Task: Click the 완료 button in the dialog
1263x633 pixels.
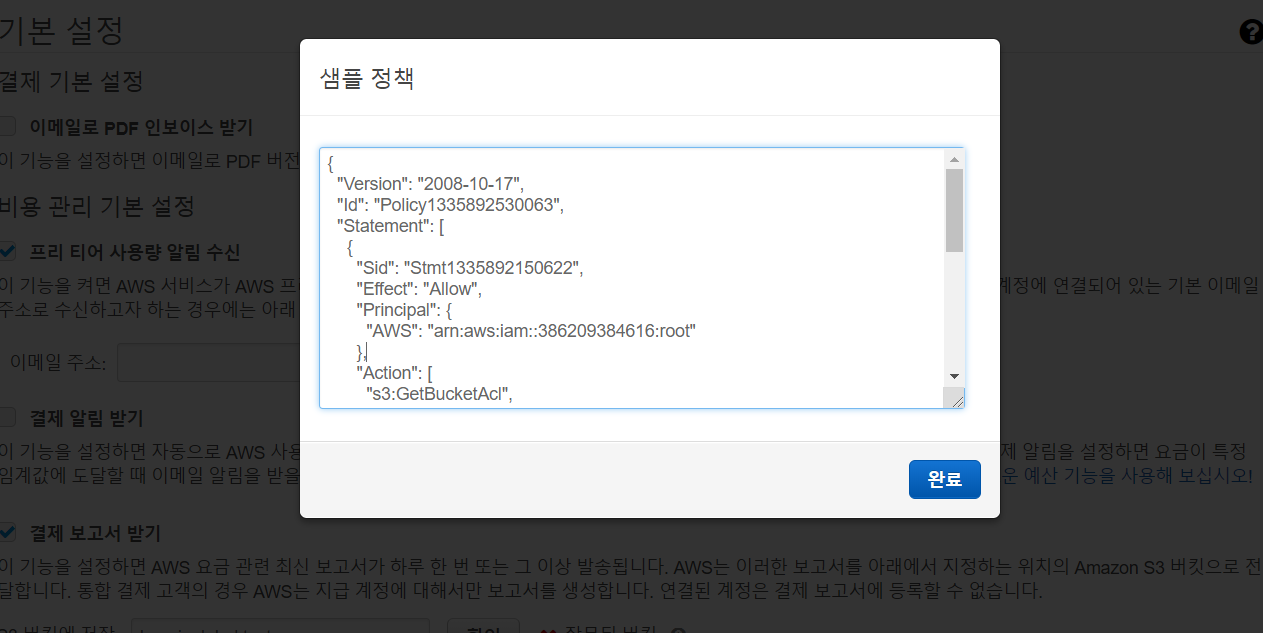Action: (944, 479)
